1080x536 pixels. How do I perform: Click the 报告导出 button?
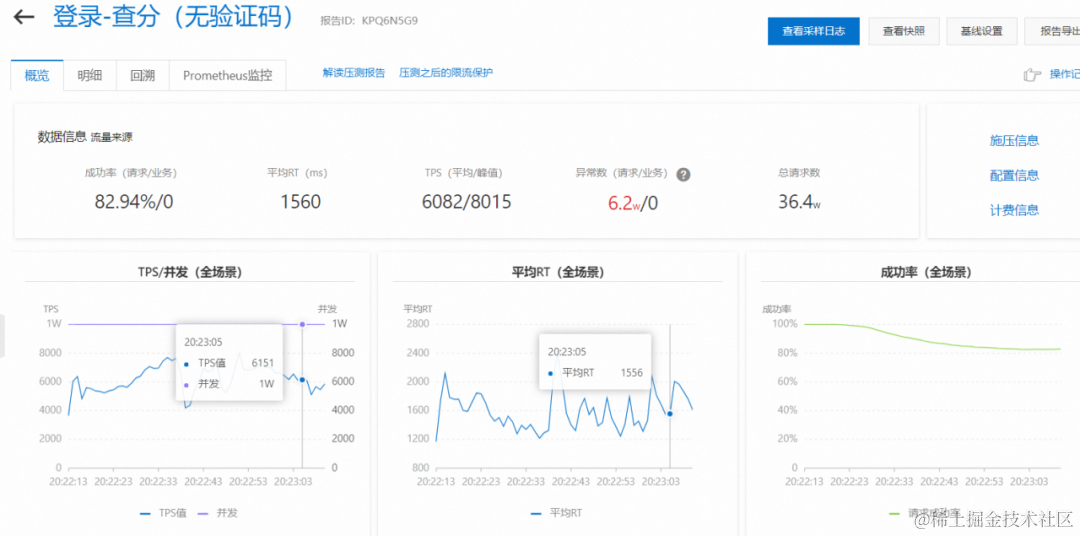tap(1052, 32)
